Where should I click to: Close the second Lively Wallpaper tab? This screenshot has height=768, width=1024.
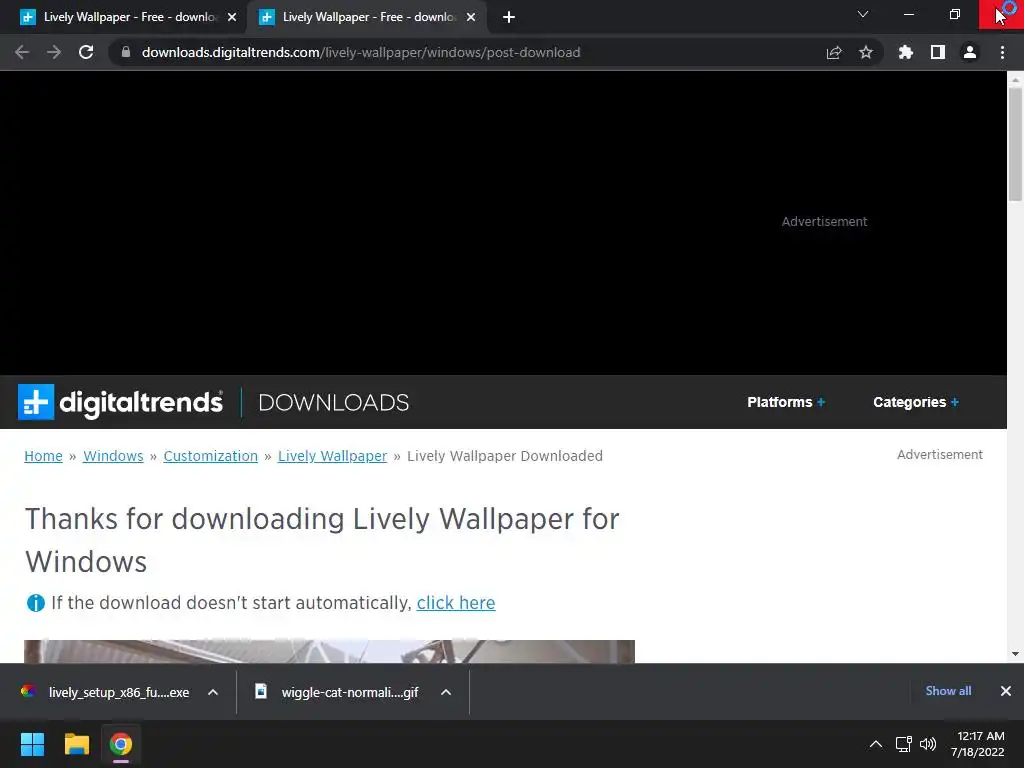(x=471, y=17)
